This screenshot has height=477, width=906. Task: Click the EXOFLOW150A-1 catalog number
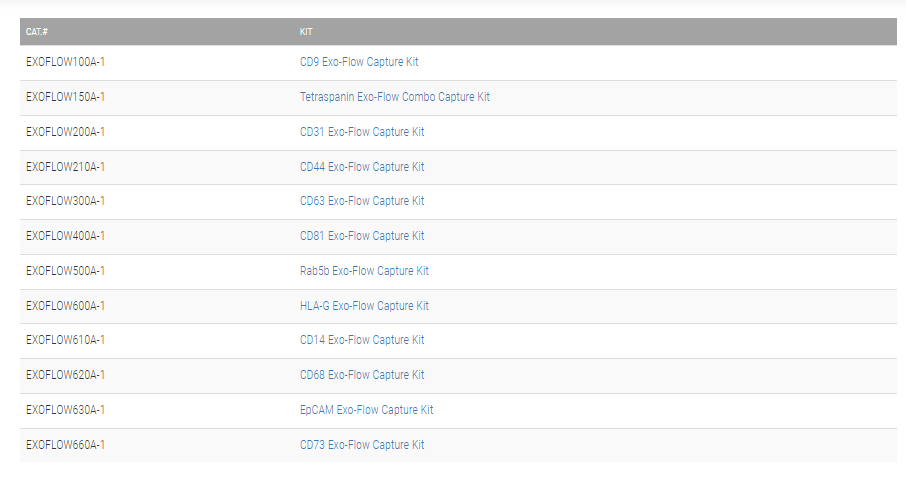pyautogui.click(x=65, y=97)
